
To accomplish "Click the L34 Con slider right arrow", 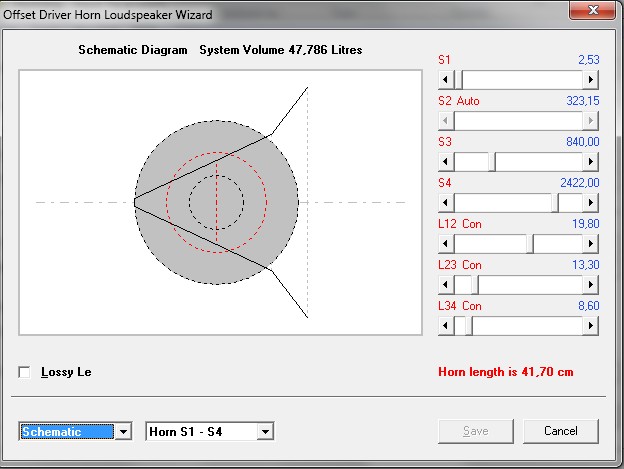I will click(x=591, y=326).
